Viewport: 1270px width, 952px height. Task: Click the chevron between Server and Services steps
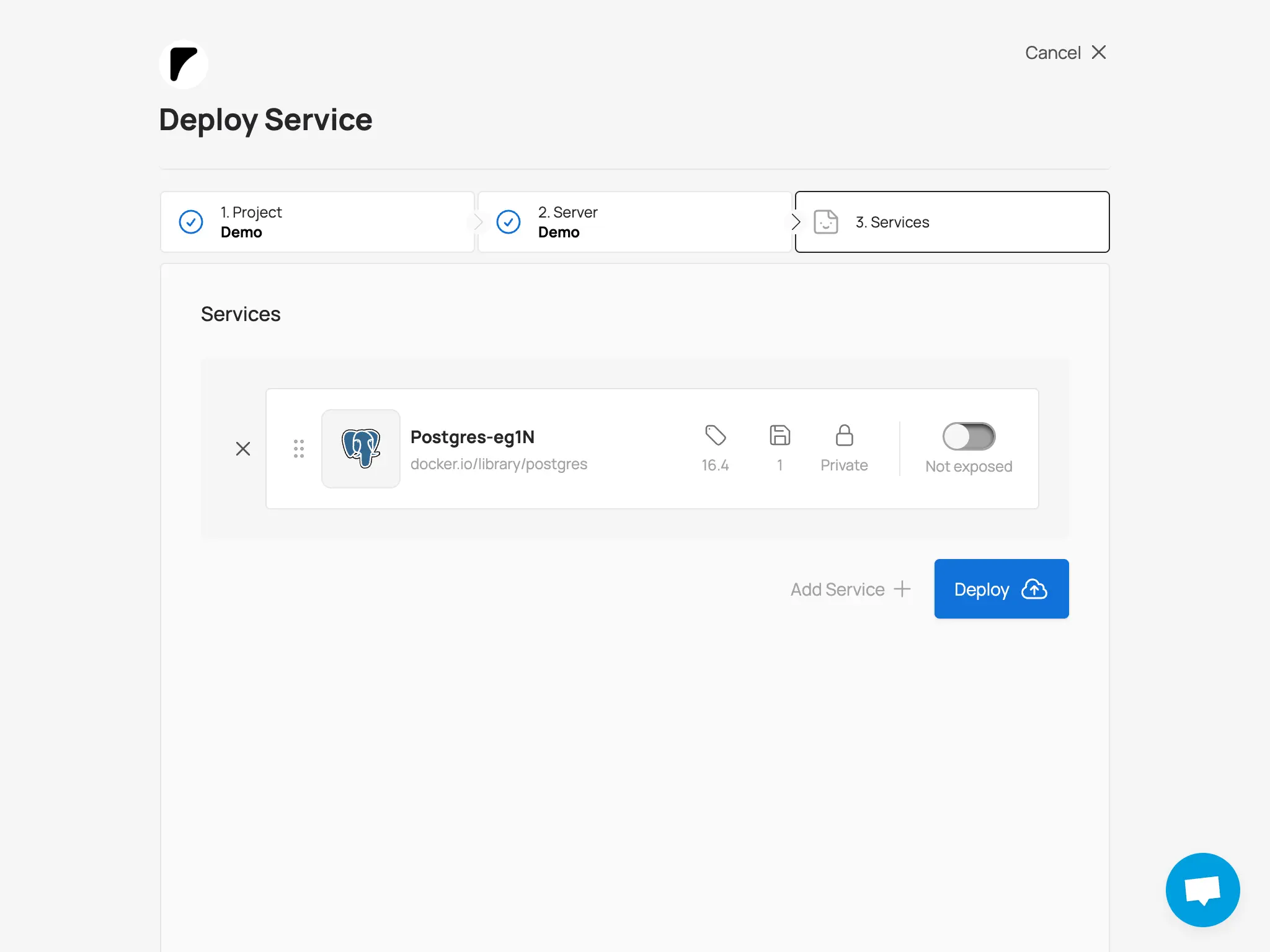coord(796,221)
